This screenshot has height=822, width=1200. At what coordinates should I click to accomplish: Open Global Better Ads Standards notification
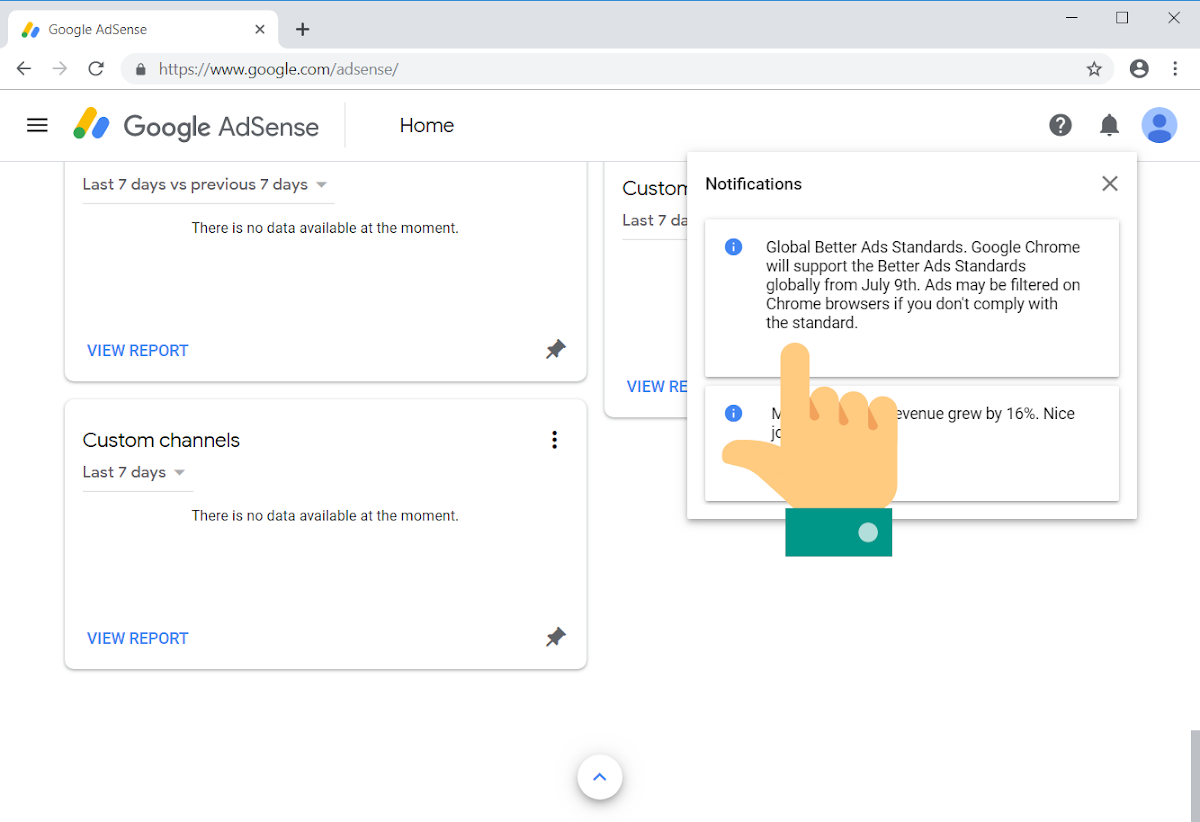912,298
